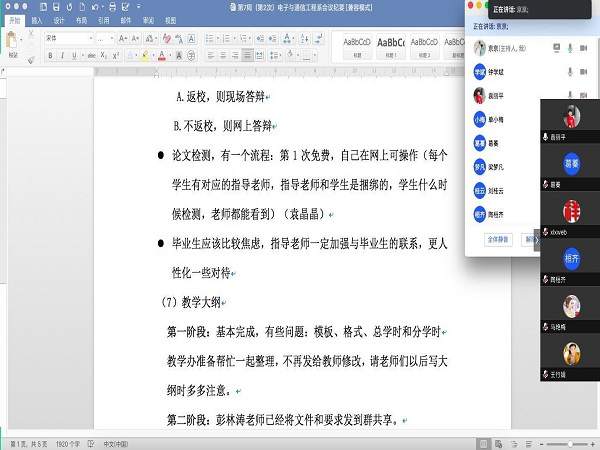Open the borders dropdown arrow

click(315, 56)
